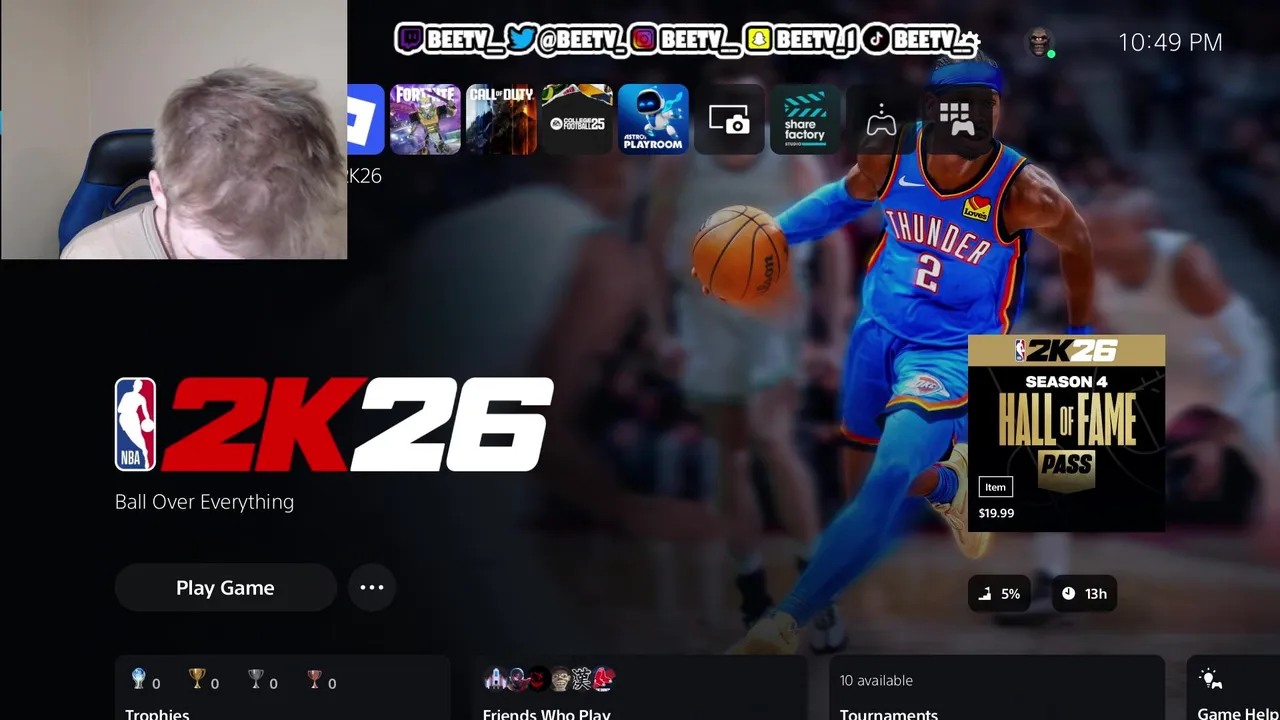The width and height of the screenshot is (1280, 720).
Task: Click the Ball Over Everything tagline
Action: pos(204,502)
